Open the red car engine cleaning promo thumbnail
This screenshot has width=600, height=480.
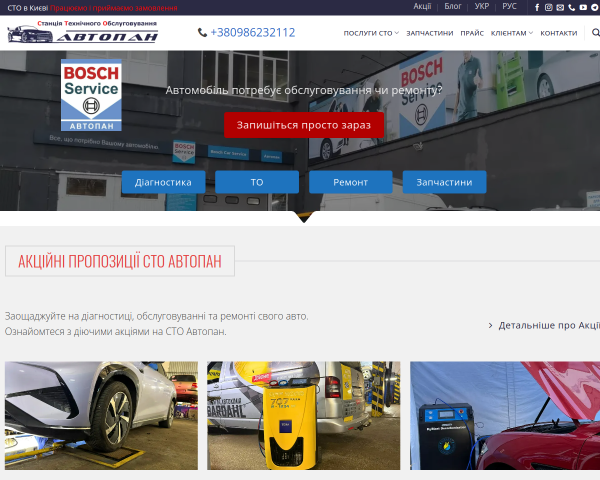[x=505, y=416]
